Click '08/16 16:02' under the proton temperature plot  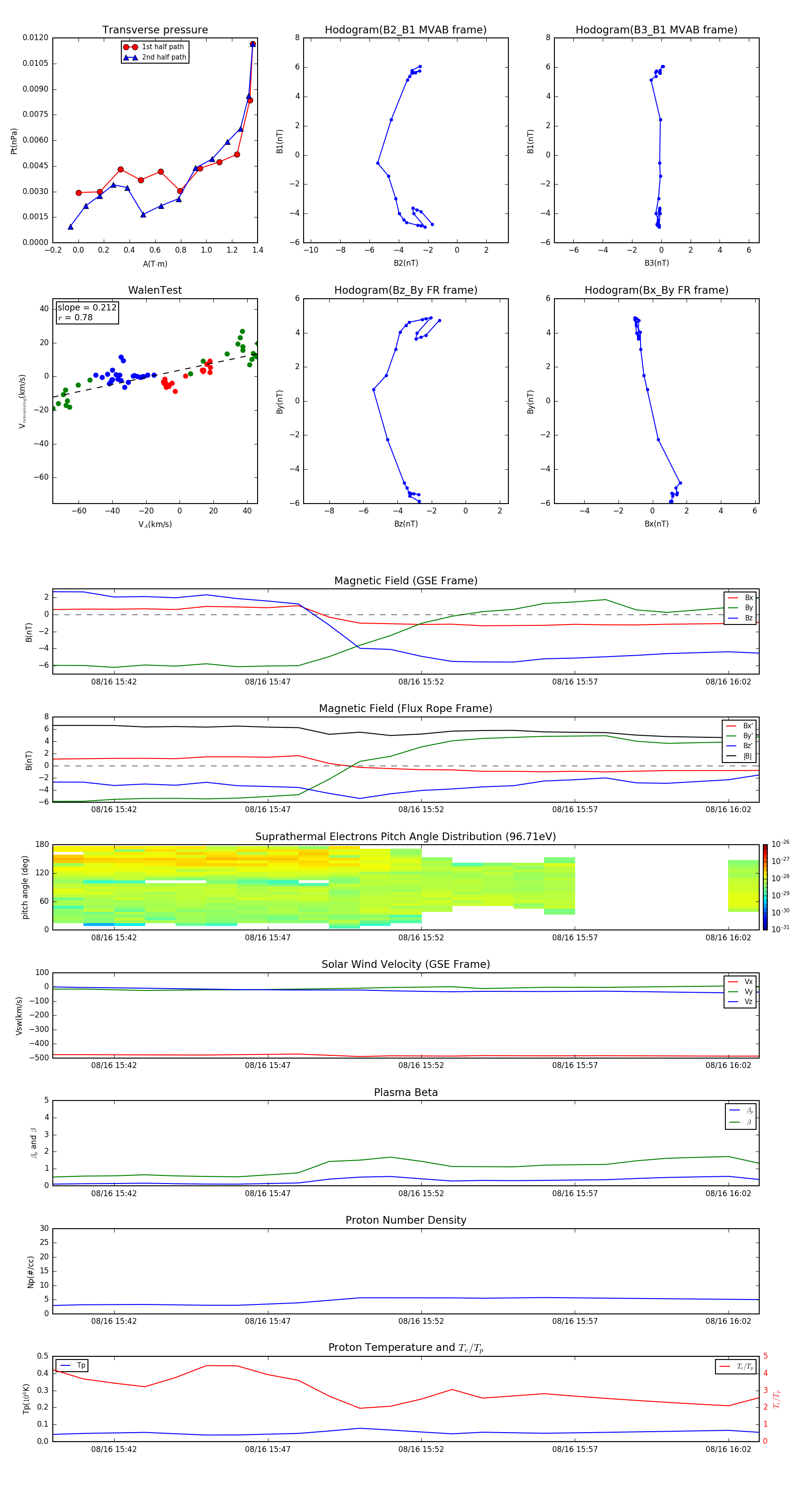click(728, 1449)
